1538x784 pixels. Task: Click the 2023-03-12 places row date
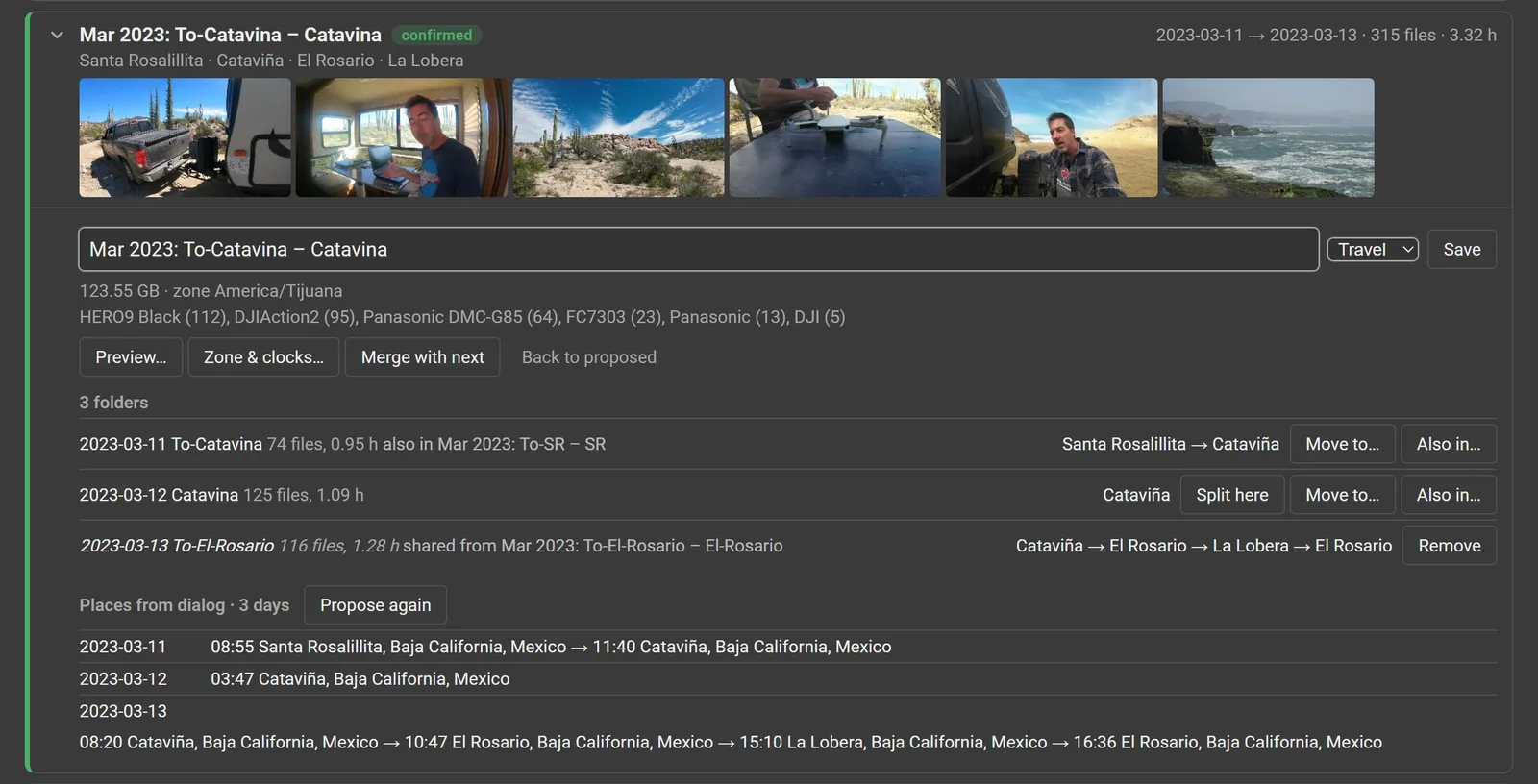pos(123,678)
